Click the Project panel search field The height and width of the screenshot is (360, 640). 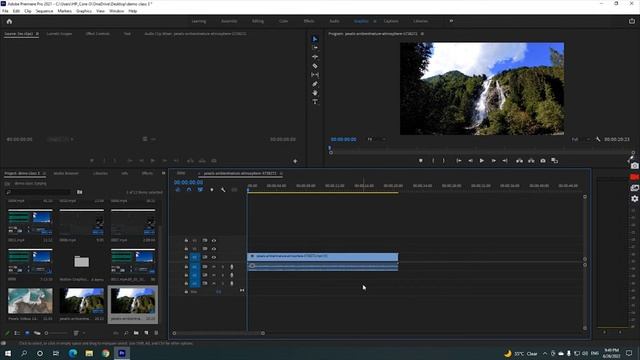[39, 192]
